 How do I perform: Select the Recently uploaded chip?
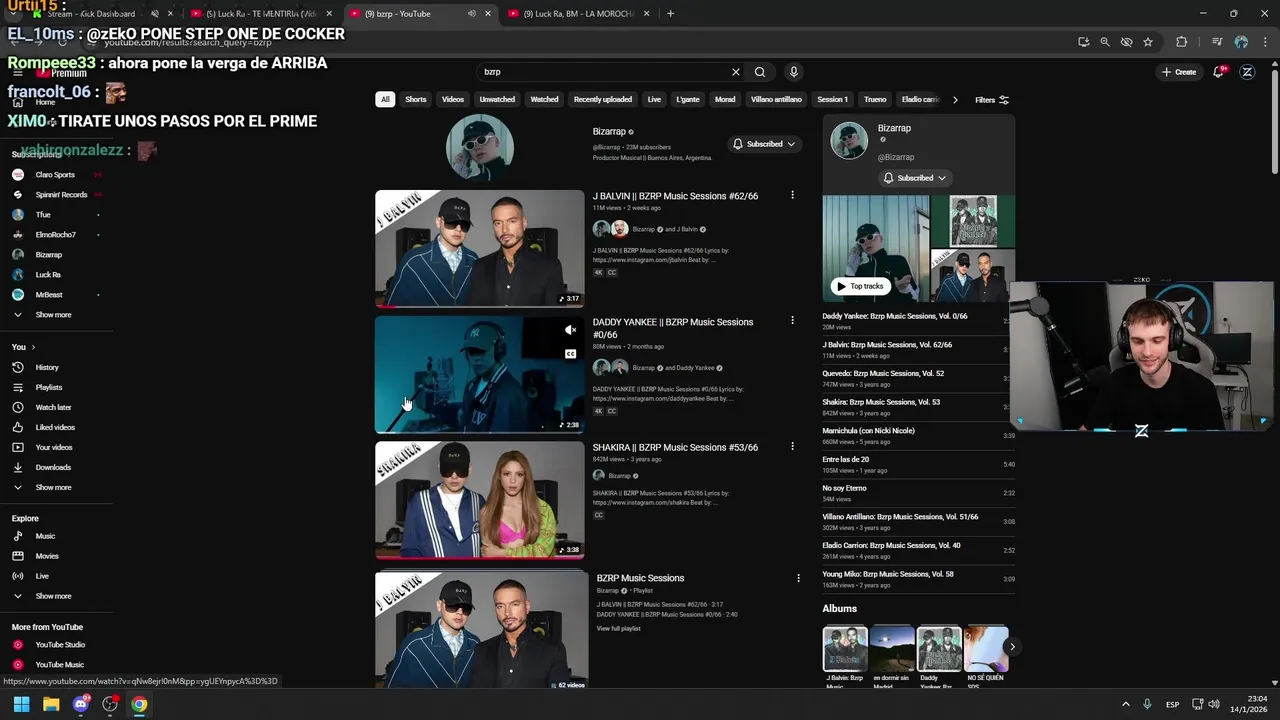pos(603,100)
